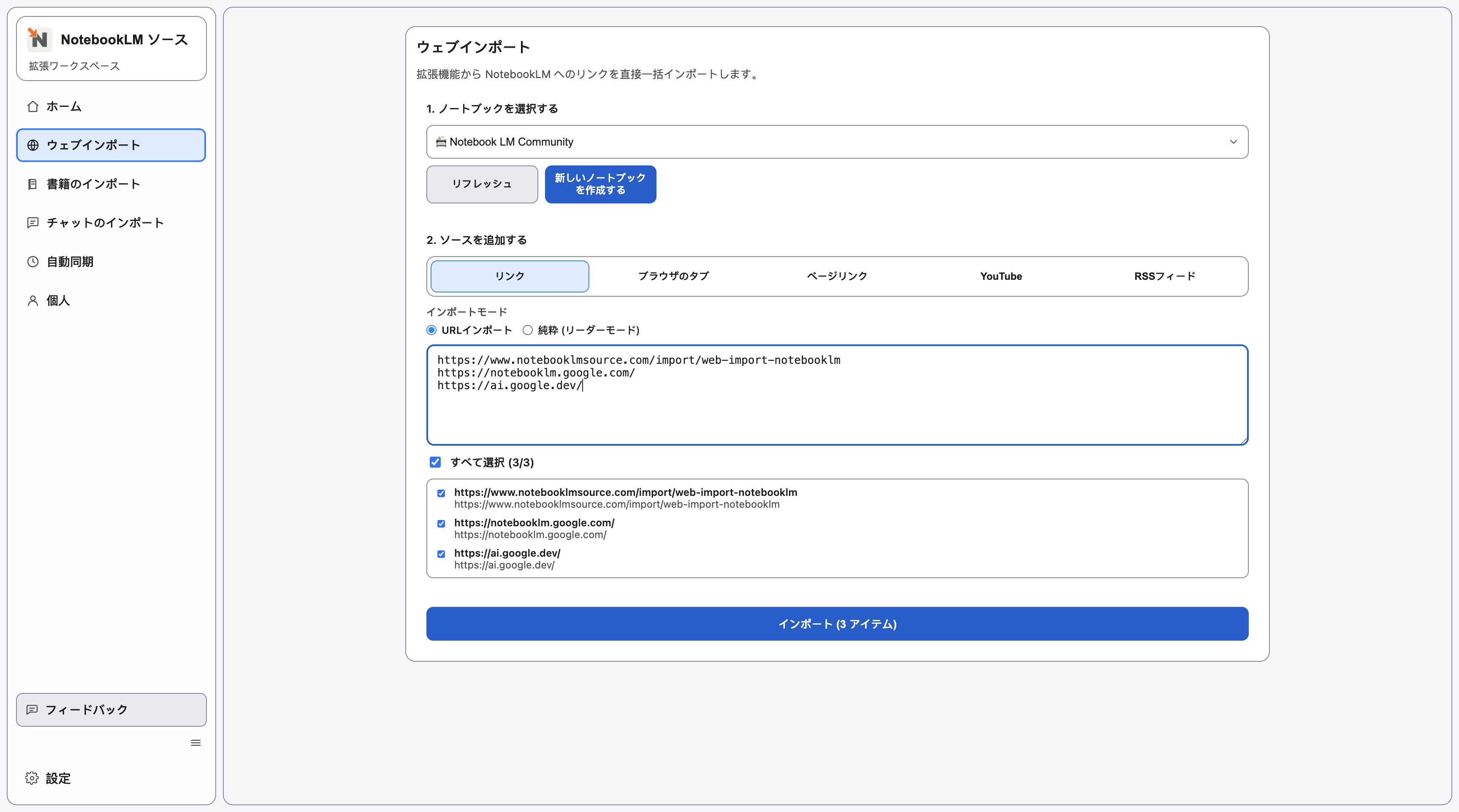Open the 自動同期 clock icon

(32, 261)
